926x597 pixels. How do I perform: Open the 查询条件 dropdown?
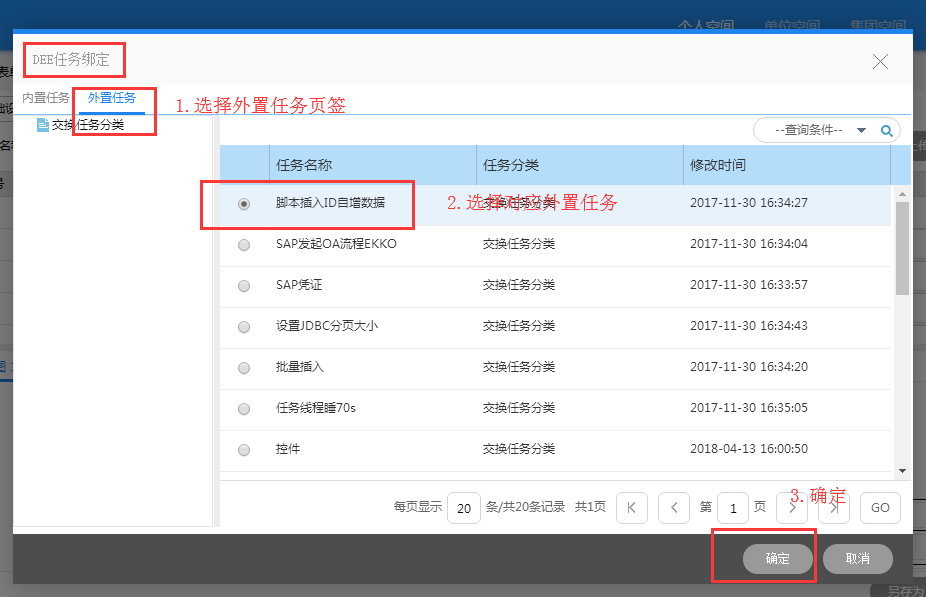coord(861,130)
